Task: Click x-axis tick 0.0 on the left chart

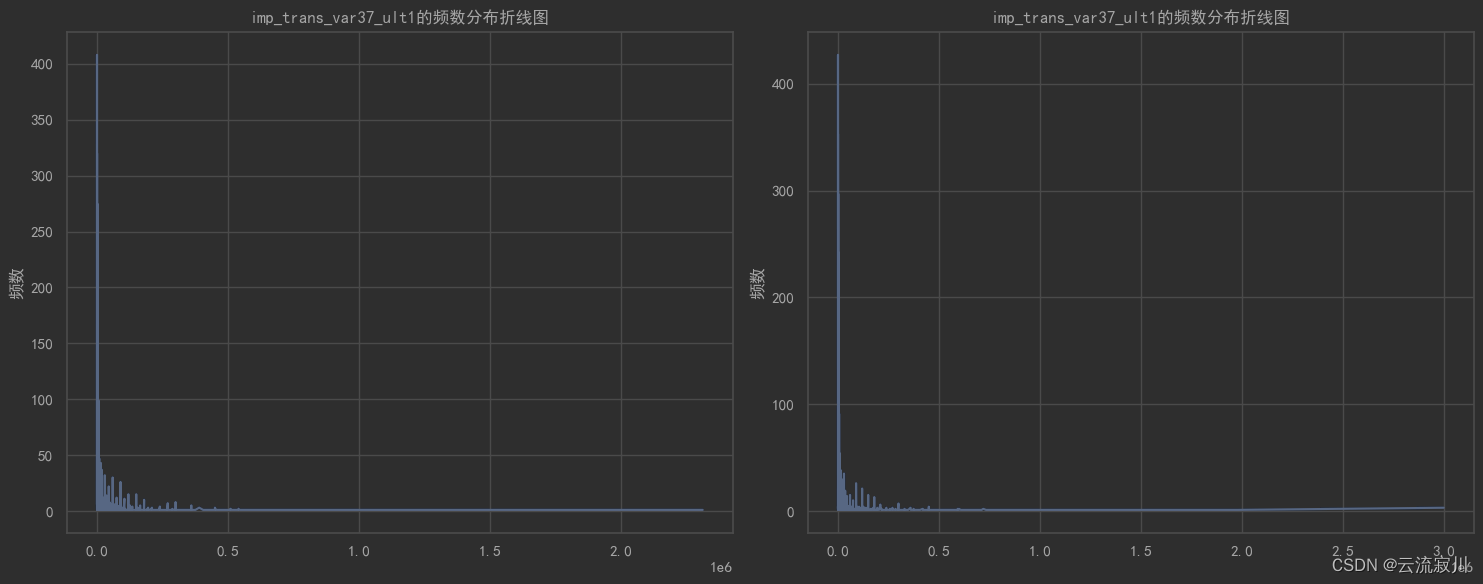Action: coord(97,551)
